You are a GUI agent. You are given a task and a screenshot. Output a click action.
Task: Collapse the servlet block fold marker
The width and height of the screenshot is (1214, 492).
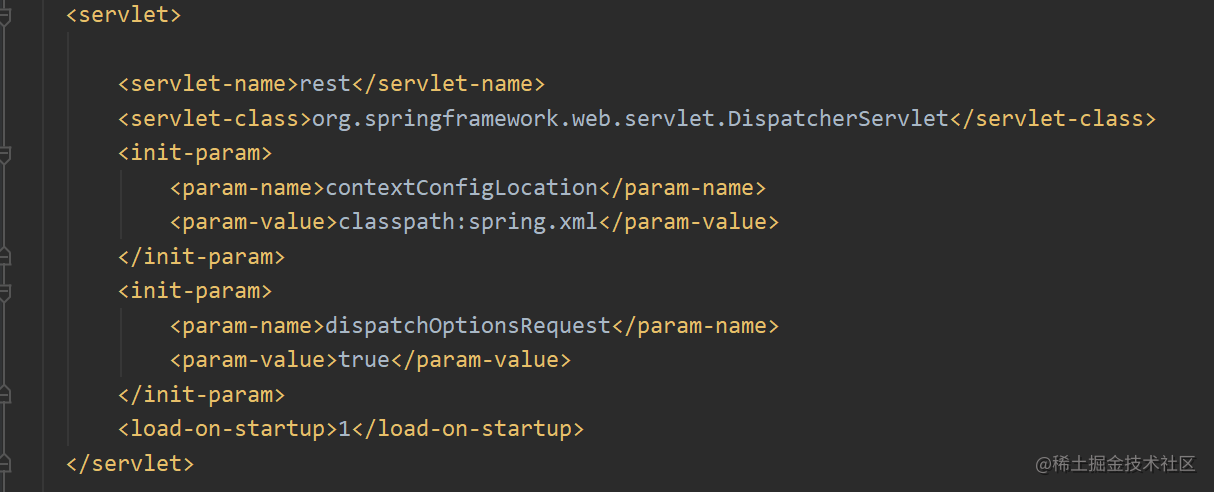pyautogui.click(x=4, y=16)
